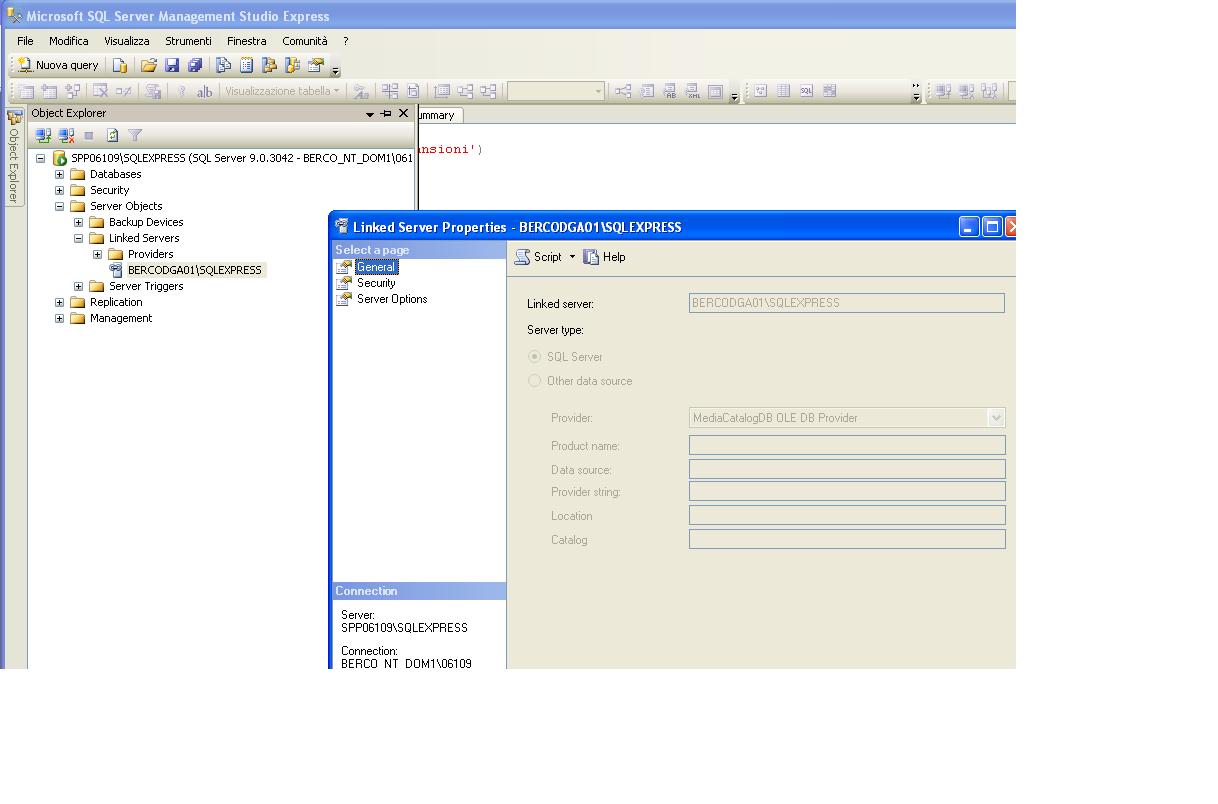
Task: Select the Server Options page
Action: 392,299
